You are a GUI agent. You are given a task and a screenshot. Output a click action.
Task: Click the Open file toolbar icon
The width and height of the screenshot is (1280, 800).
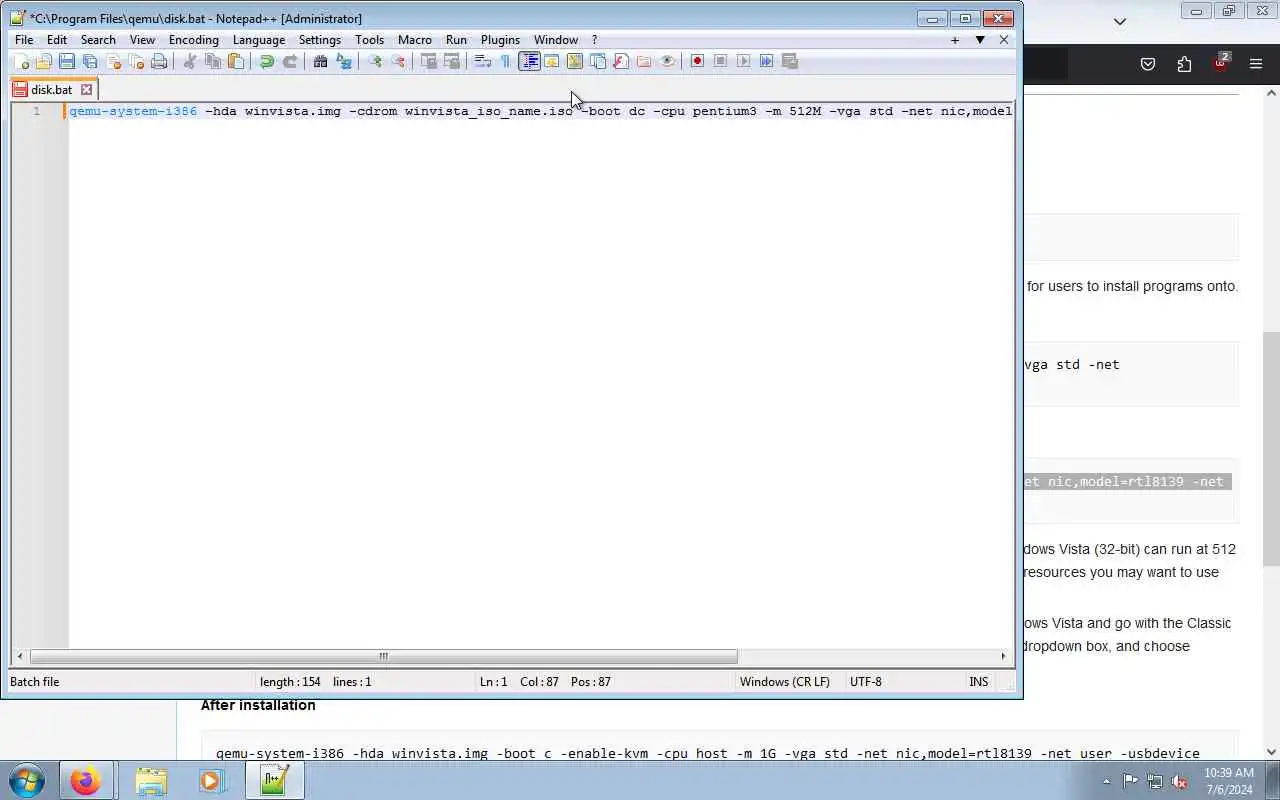pos(44,61)
